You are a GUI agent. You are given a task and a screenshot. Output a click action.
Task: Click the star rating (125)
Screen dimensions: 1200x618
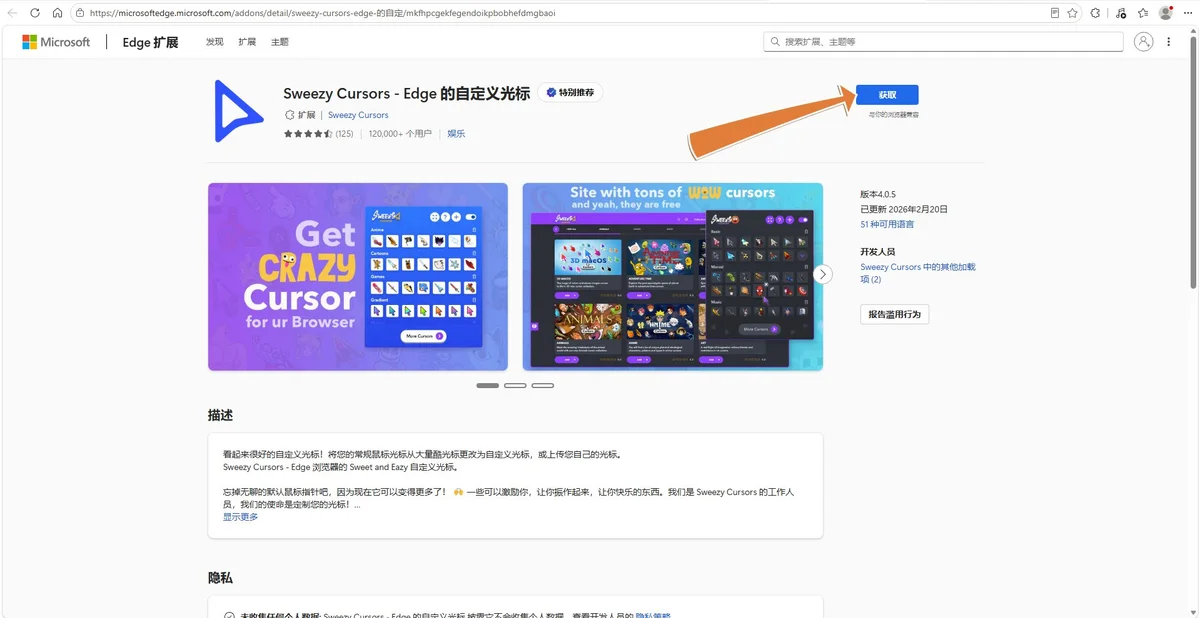[x=318, y=133]
